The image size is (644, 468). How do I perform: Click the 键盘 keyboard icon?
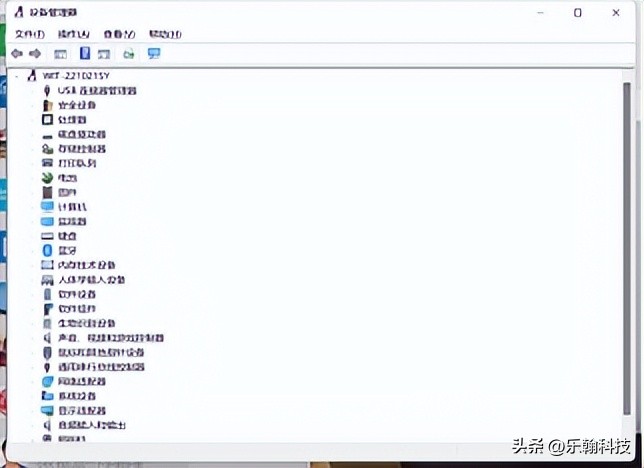pos(48,236)
